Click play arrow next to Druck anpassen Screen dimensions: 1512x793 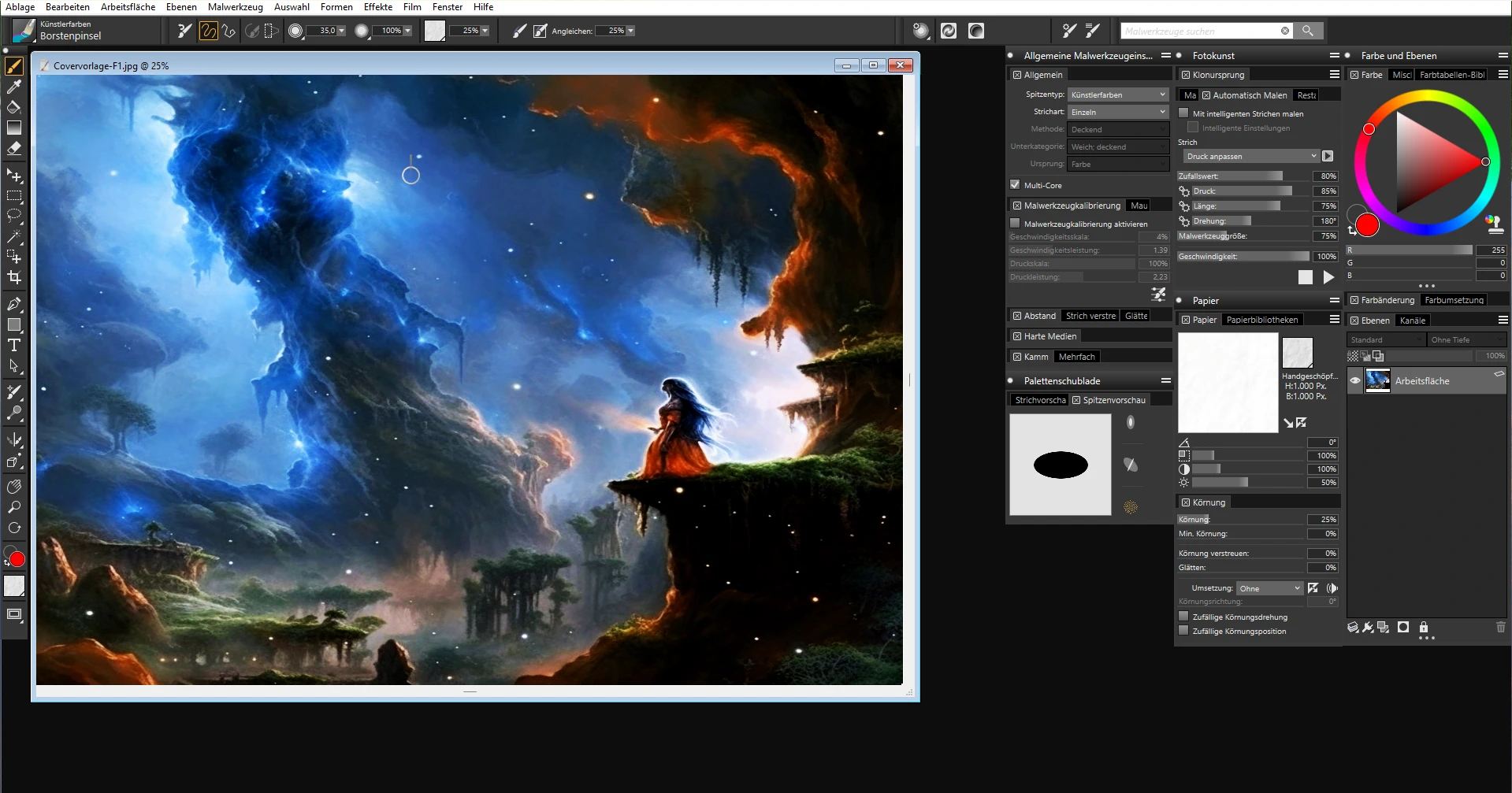(x=1328, y=156)
